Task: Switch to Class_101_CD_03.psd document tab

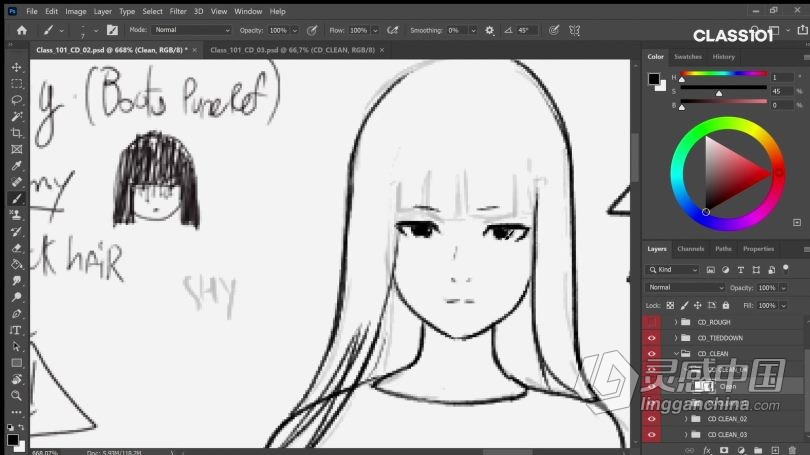Action: pyautogui.click(x=292, y=50)
